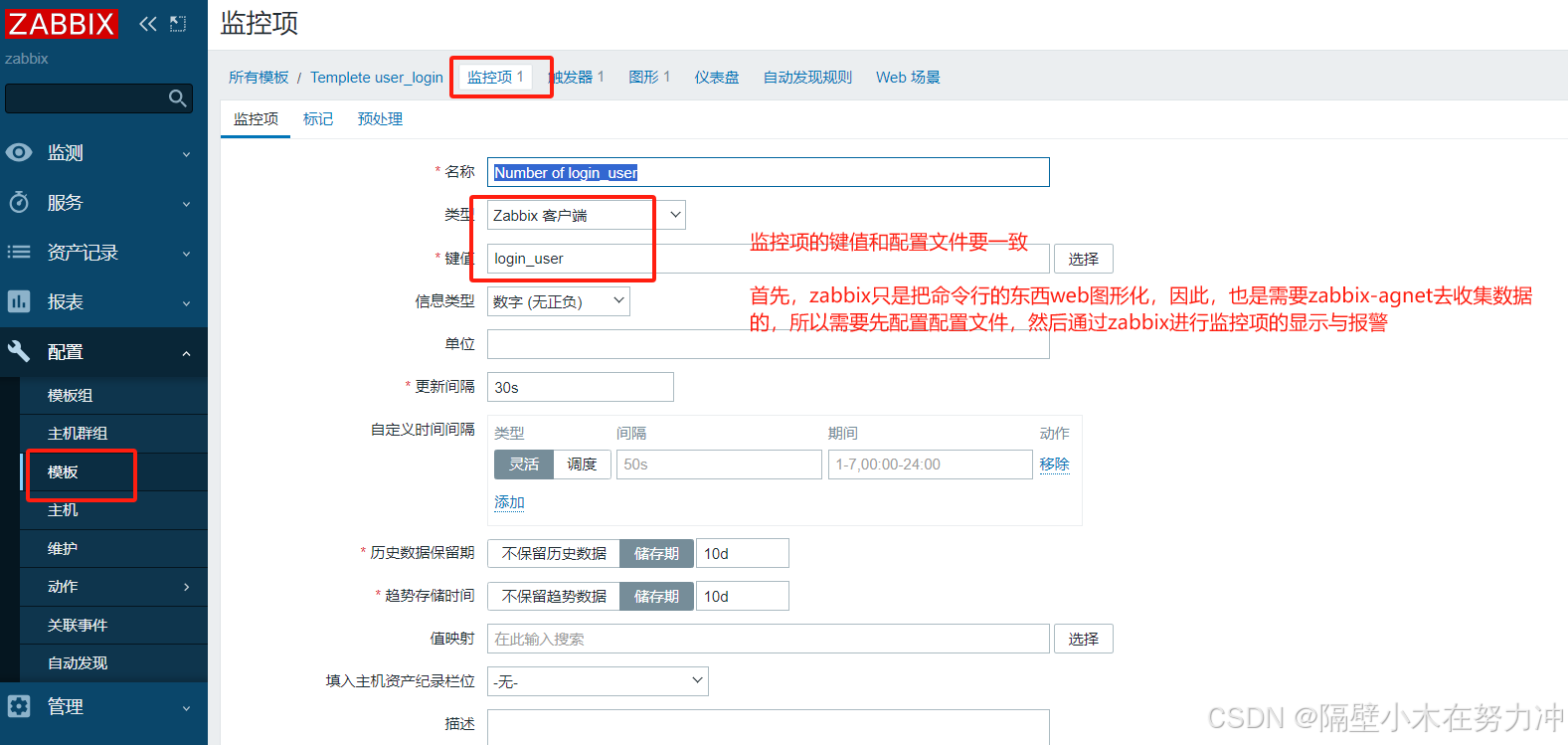Click 添加 link under custom intervals
The width and height of the screenshot is (1568, 745).
tap(509, 502)
